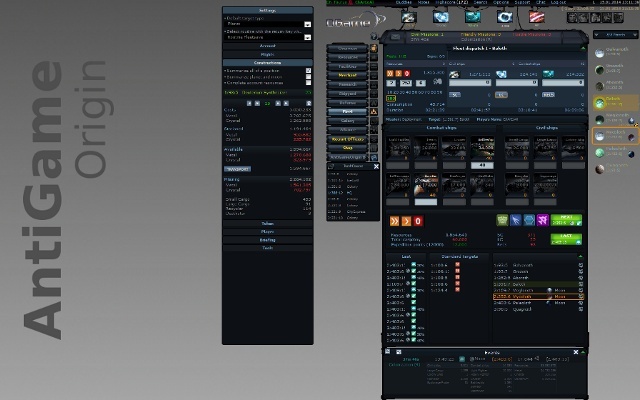Select the orange-highlighted planet in planet list
Image resolution: width=640 pixels, height=400 pixels.
[x=613, y=134]
